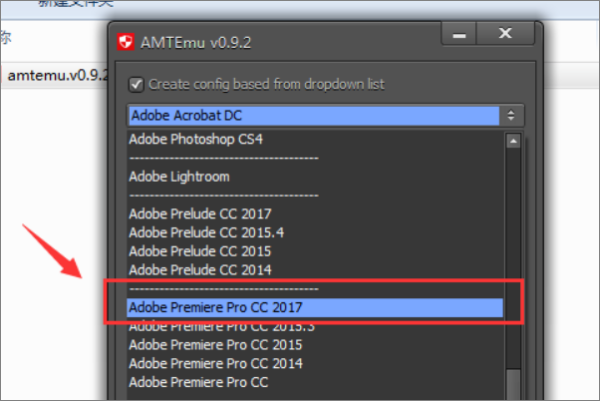Choose Adobe Premiere Pro CC 2014 from the list
The width and height of the screenshot is (600, 401).
pyautogui.click(x=215, y=363)
